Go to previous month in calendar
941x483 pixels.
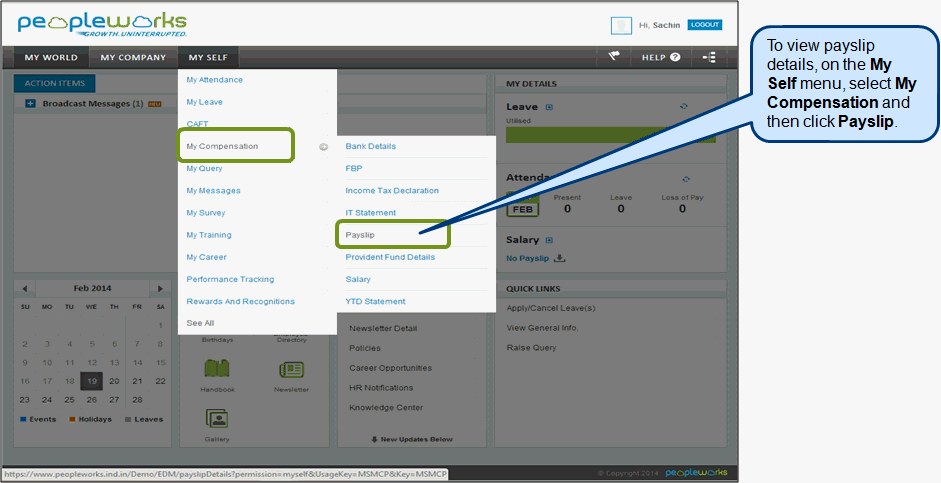pos(25,289)
